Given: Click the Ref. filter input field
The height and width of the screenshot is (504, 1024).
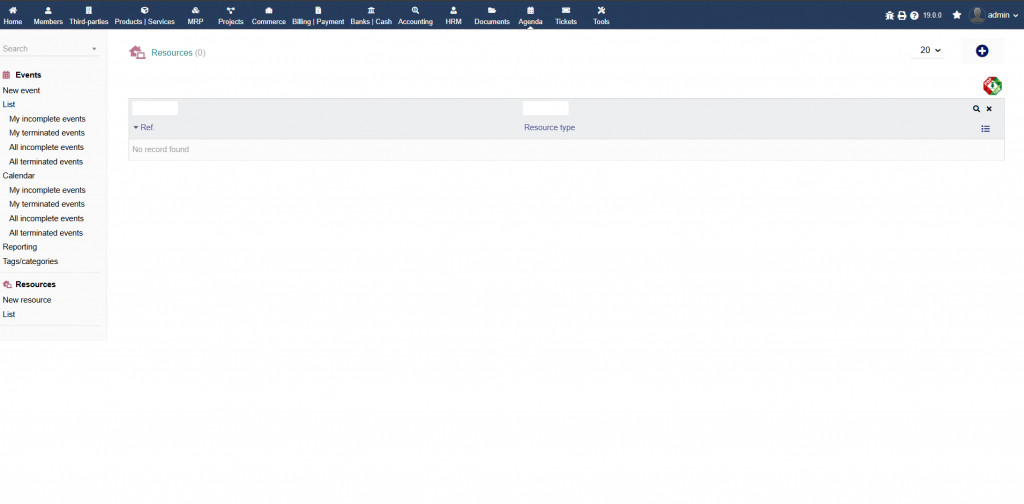Looking at the screenshot, I should point(155,108).
